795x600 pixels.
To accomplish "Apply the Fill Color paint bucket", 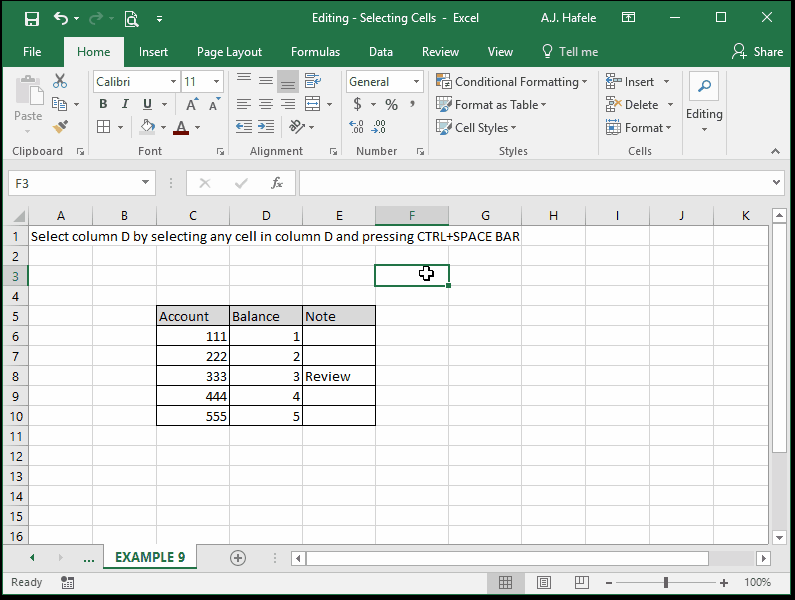I will click(148, 127).
